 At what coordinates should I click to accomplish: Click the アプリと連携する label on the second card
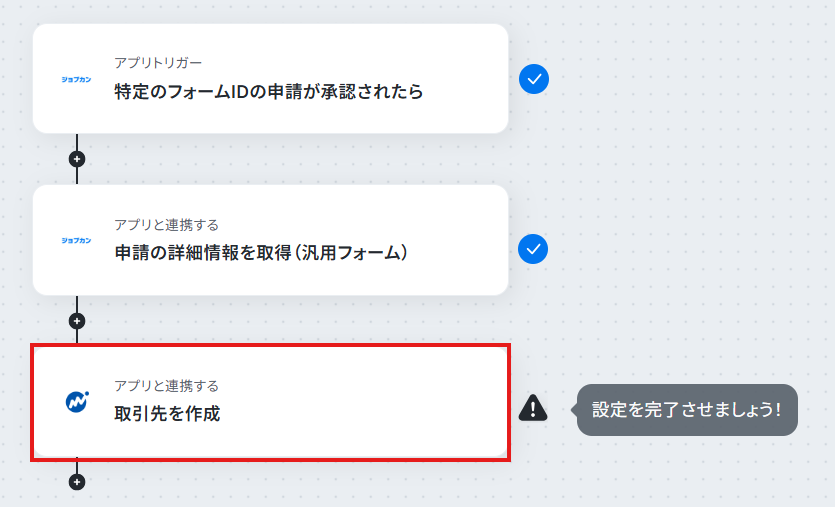166,225
